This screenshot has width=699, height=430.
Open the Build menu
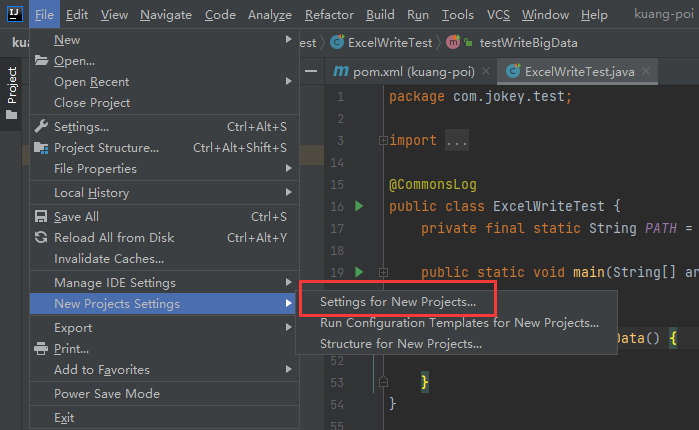tap(380, 15)
